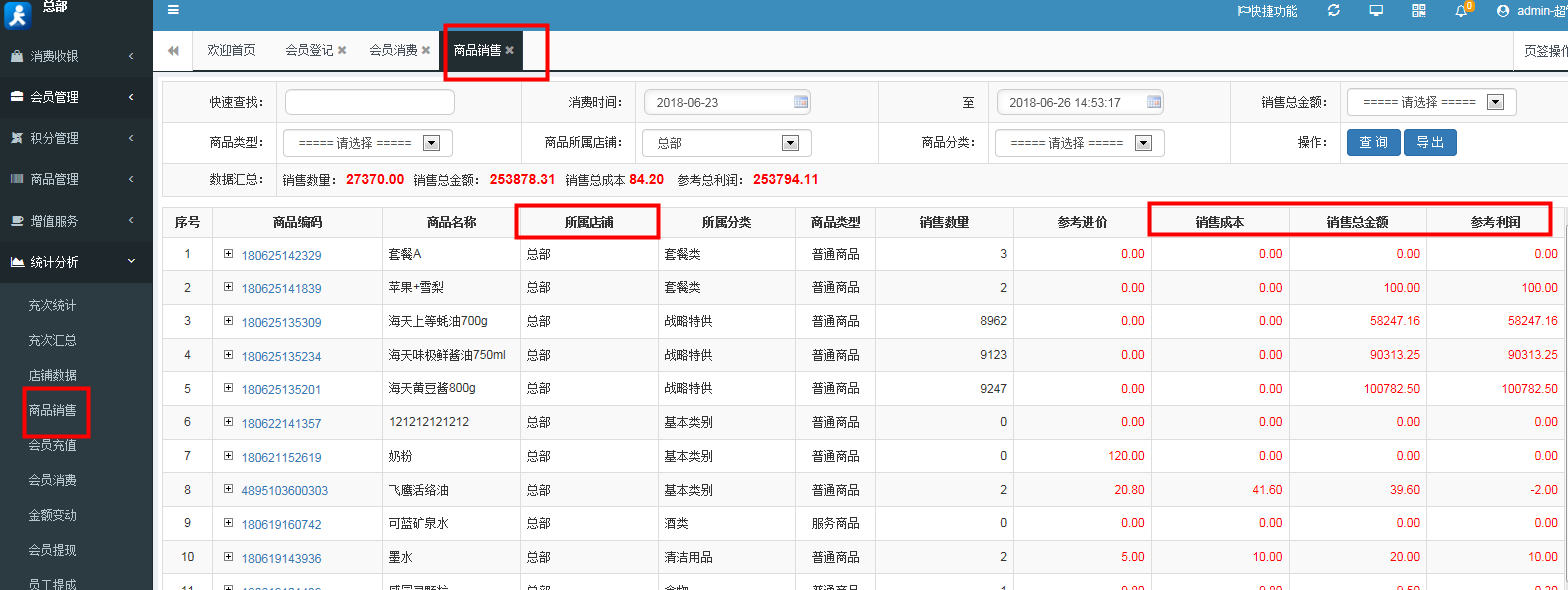
Task: Toggle the hamburger sidebar menu icon
Action: click(173, 10)
